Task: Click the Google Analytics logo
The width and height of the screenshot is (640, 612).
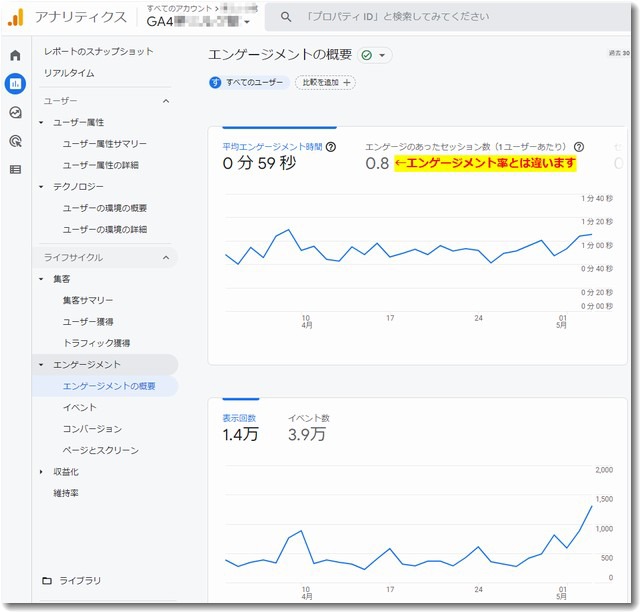Action: click(x=16, y=17)
